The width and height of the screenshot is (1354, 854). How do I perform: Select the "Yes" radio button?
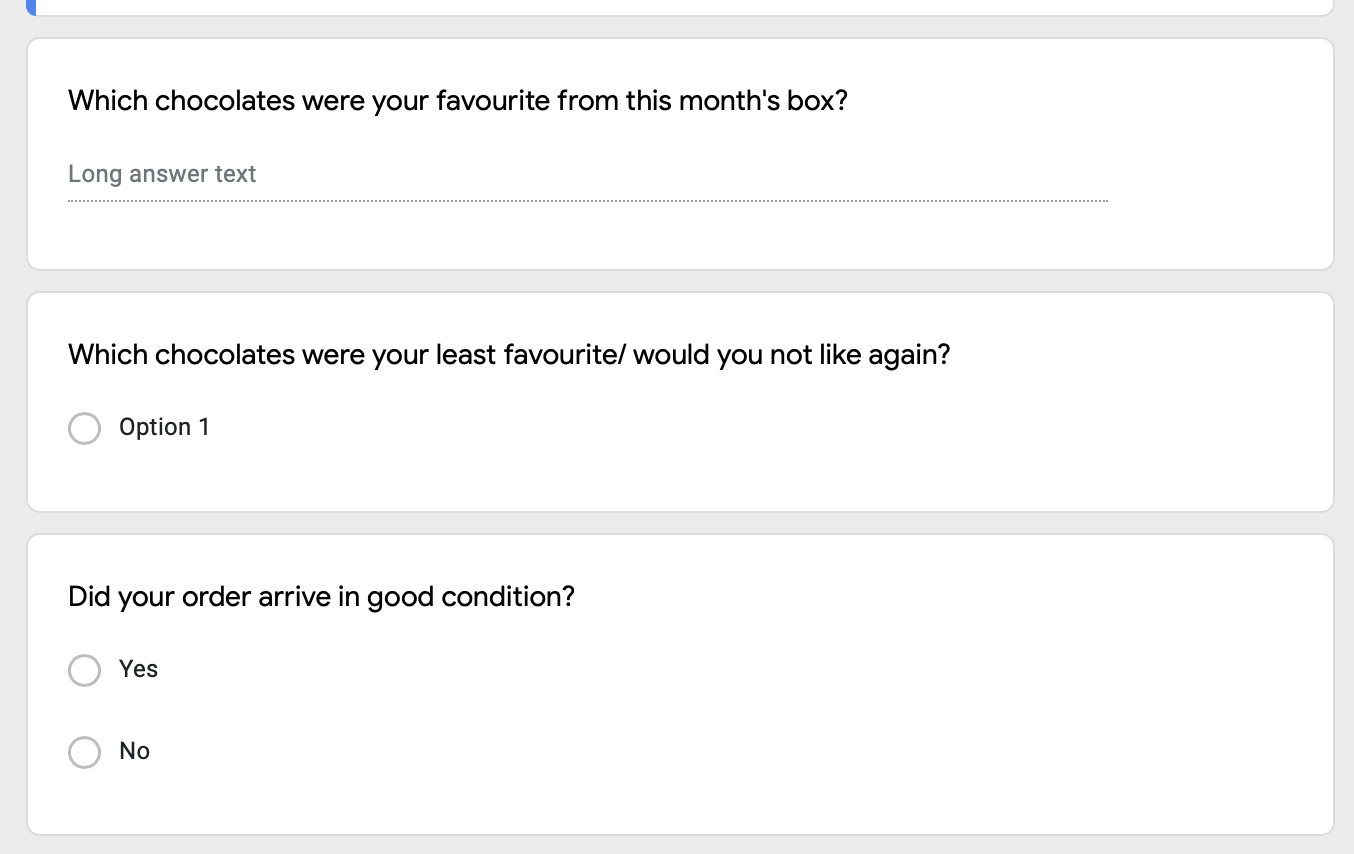coord(84,670)
